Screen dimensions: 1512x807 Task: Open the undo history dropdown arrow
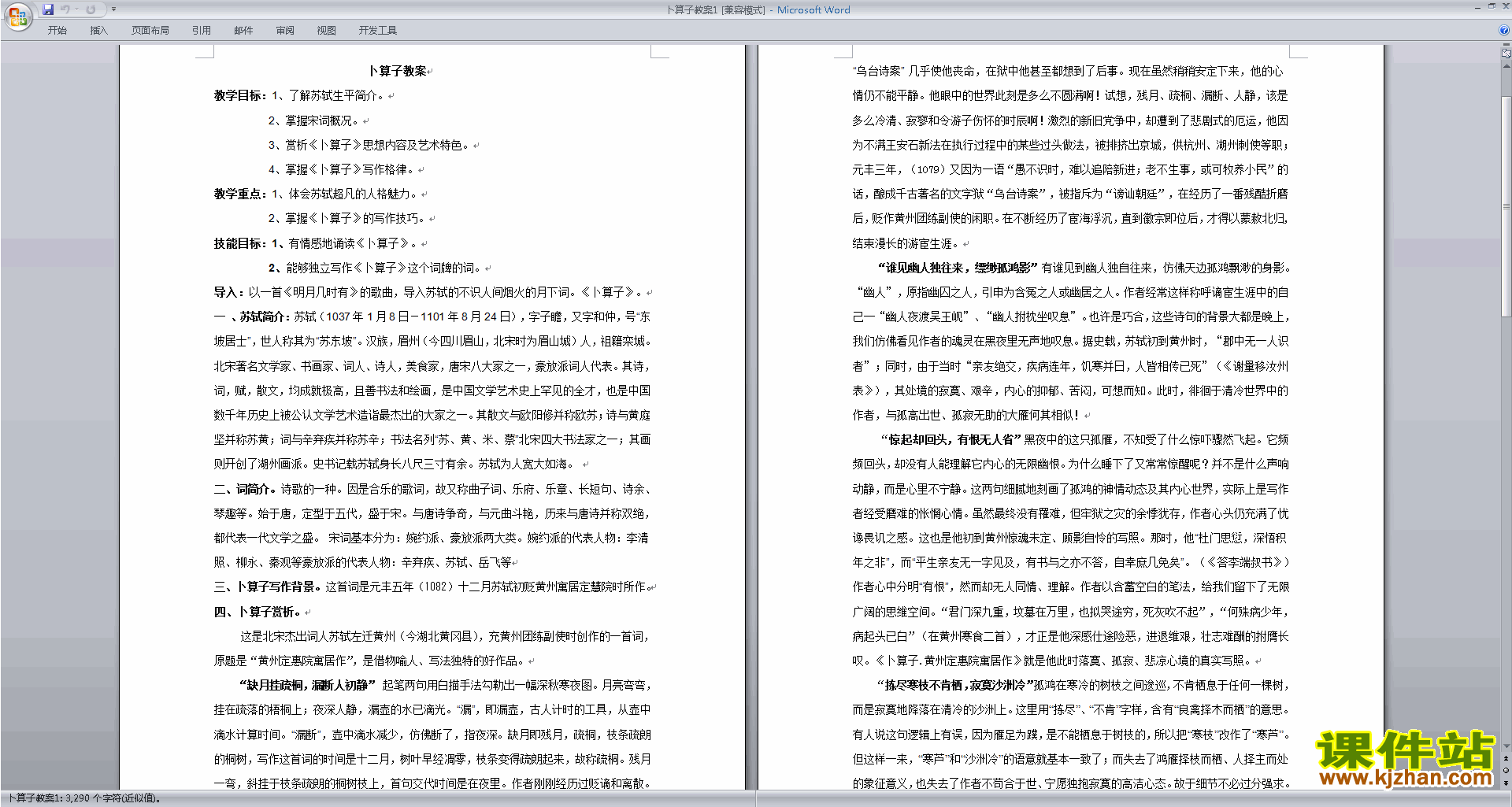point(76,9)
